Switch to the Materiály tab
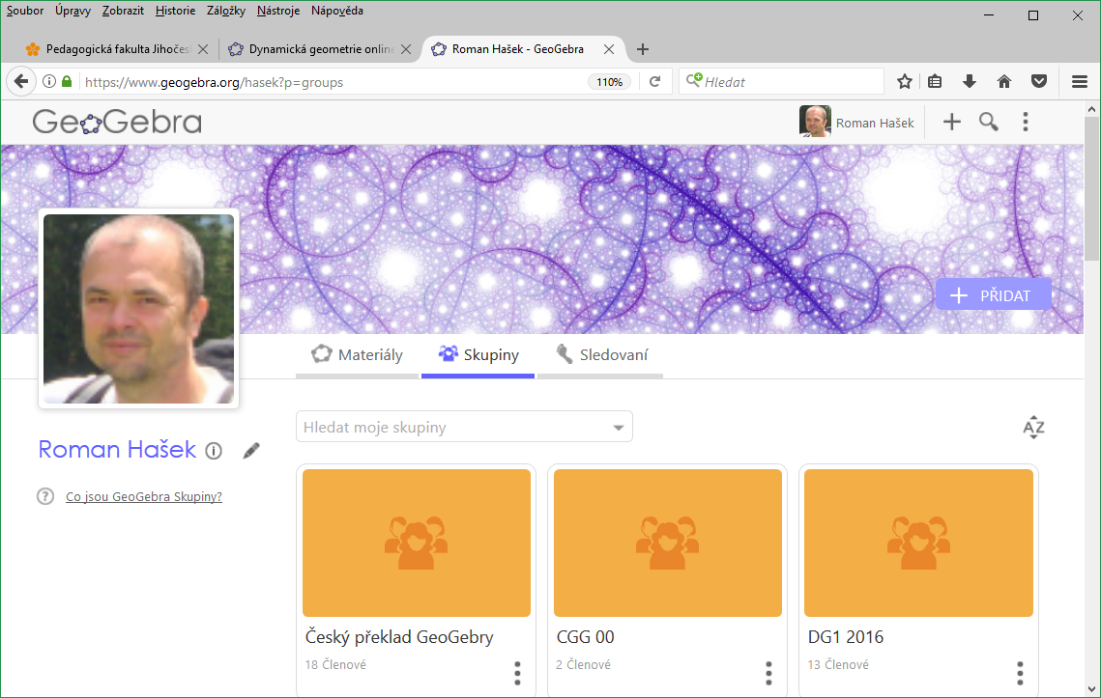Image resolution: width=1101 pixels, height=698 pixels. click(x=357, y=355)
